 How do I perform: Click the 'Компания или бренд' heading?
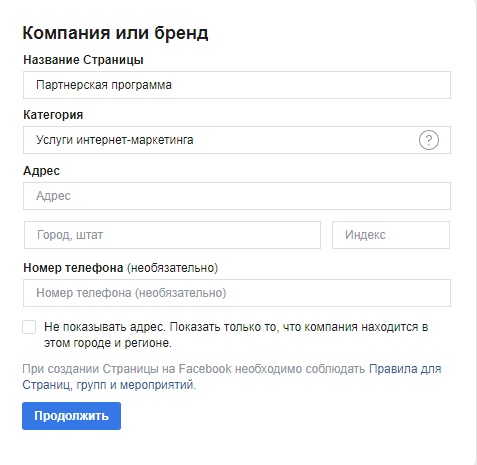115,33
